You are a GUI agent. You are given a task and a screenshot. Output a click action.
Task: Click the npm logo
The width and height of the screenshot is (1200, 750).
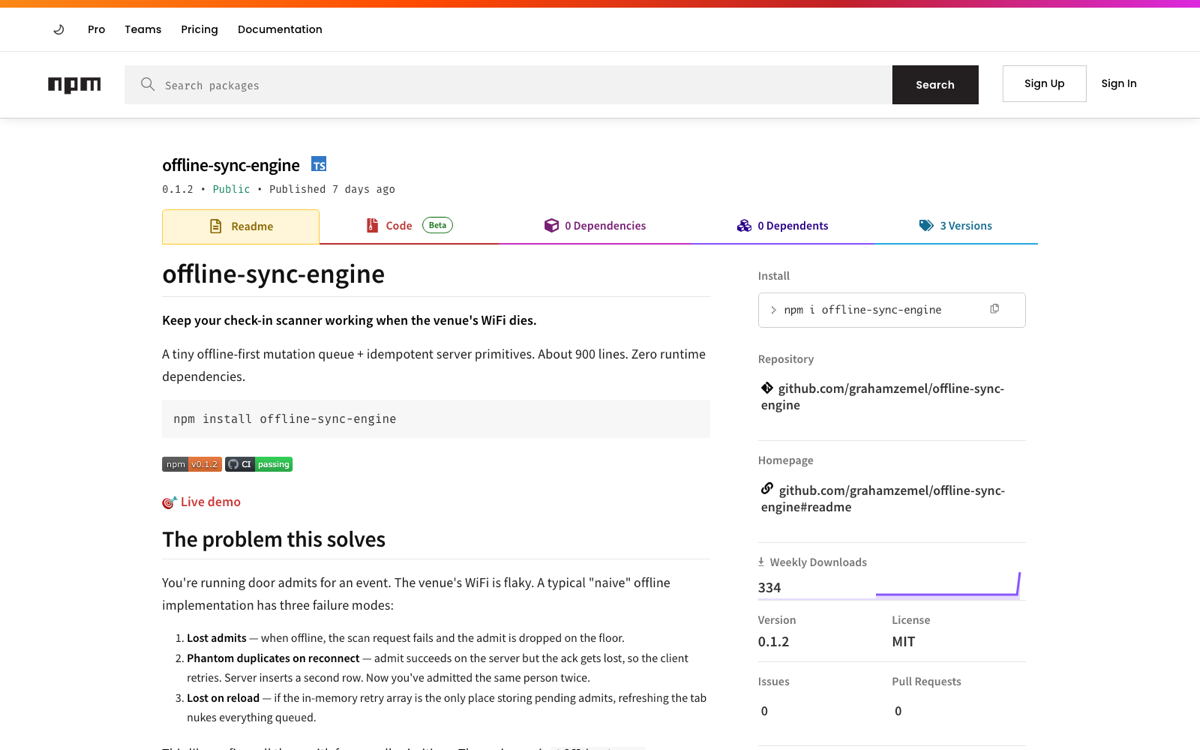(74, 85)
